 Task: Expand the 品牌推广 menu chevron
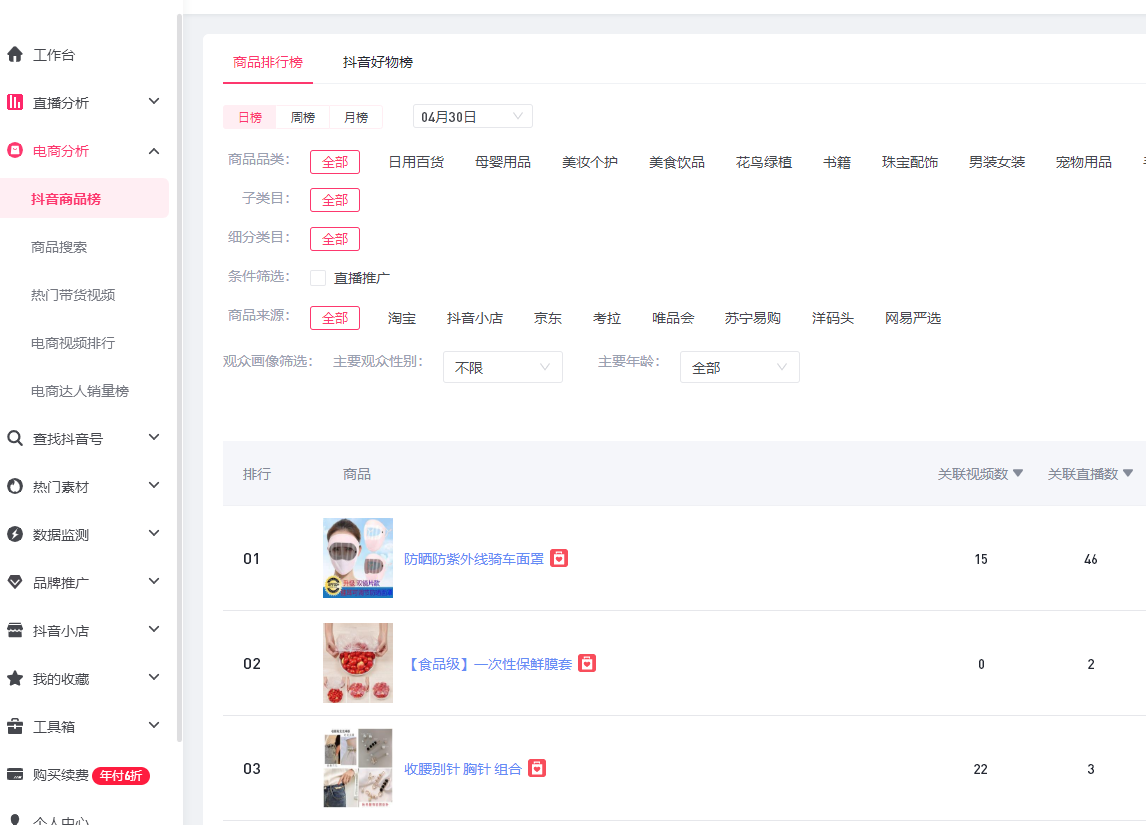(x=153, y=581)
